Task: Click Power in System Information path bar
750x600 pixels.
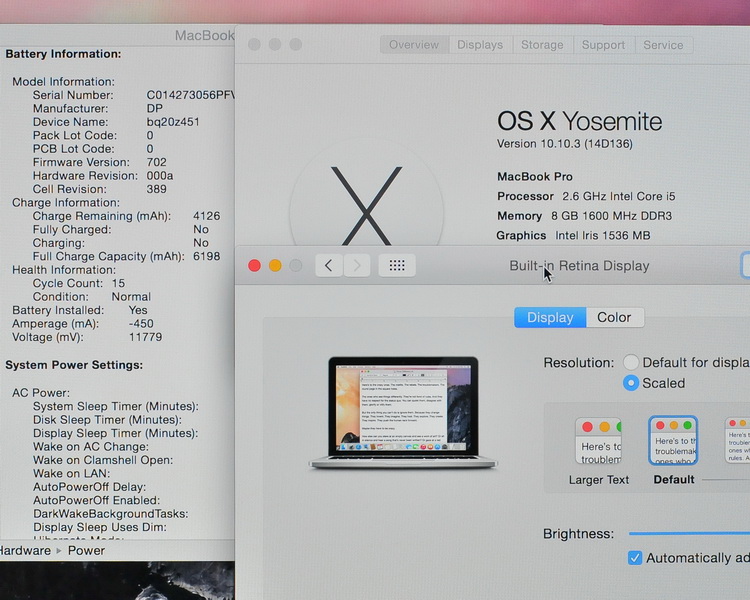Action: pos(86,550)
